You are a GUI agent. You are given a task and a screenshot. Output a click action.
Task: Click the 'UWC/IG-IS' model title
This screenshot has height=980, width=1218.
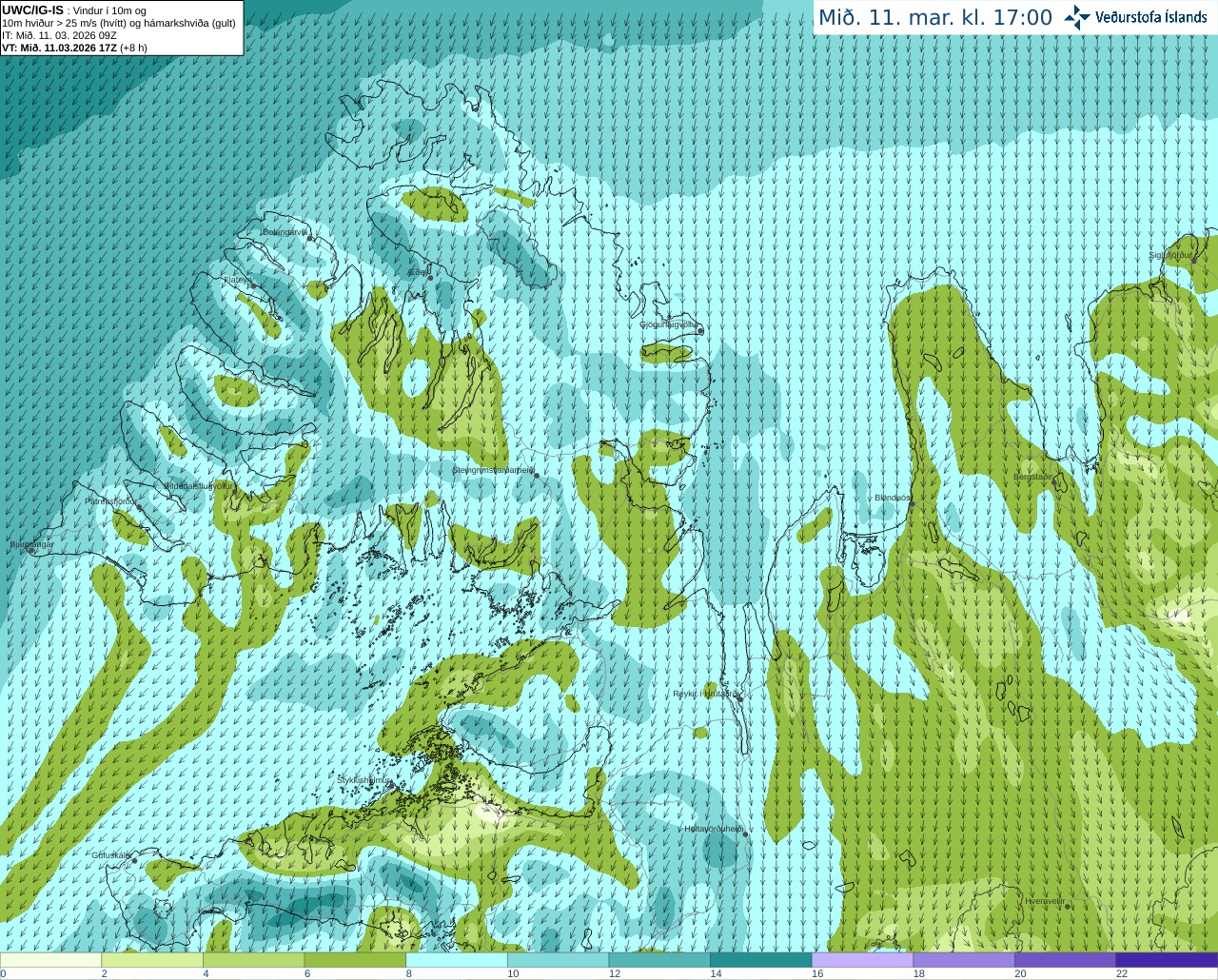click(x=33, y=10)
